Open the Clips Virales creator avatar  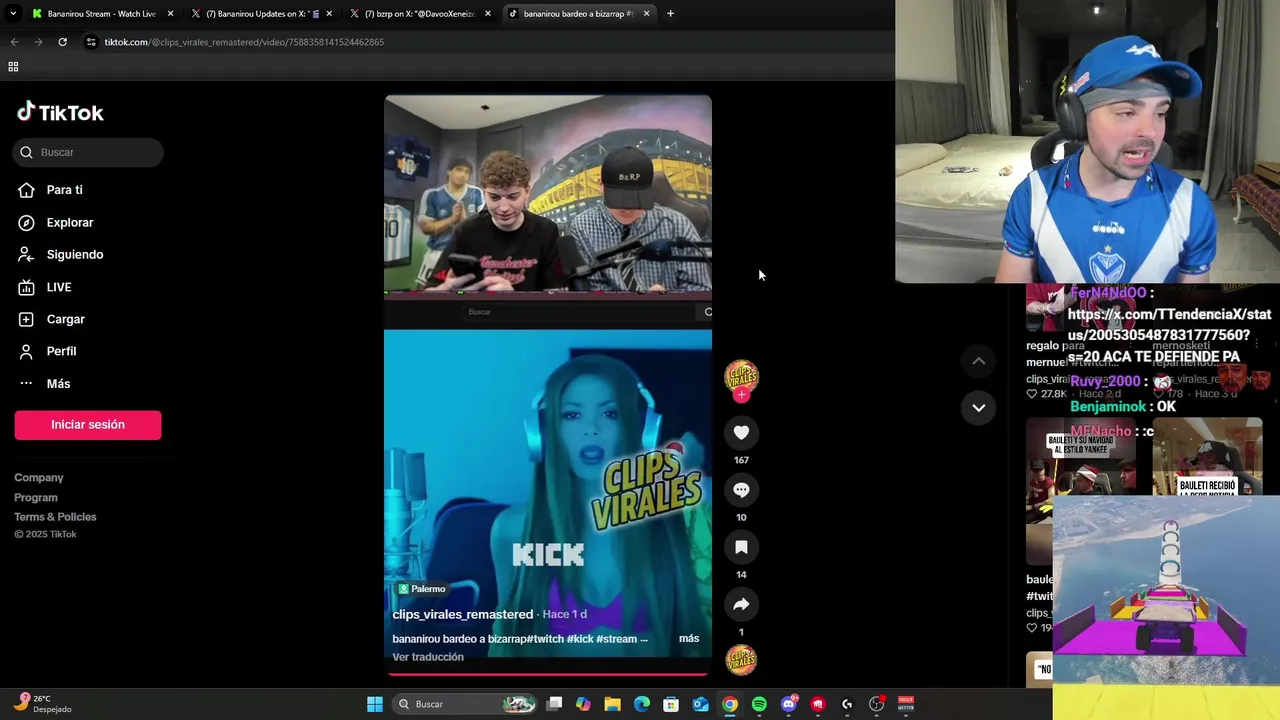741,376
